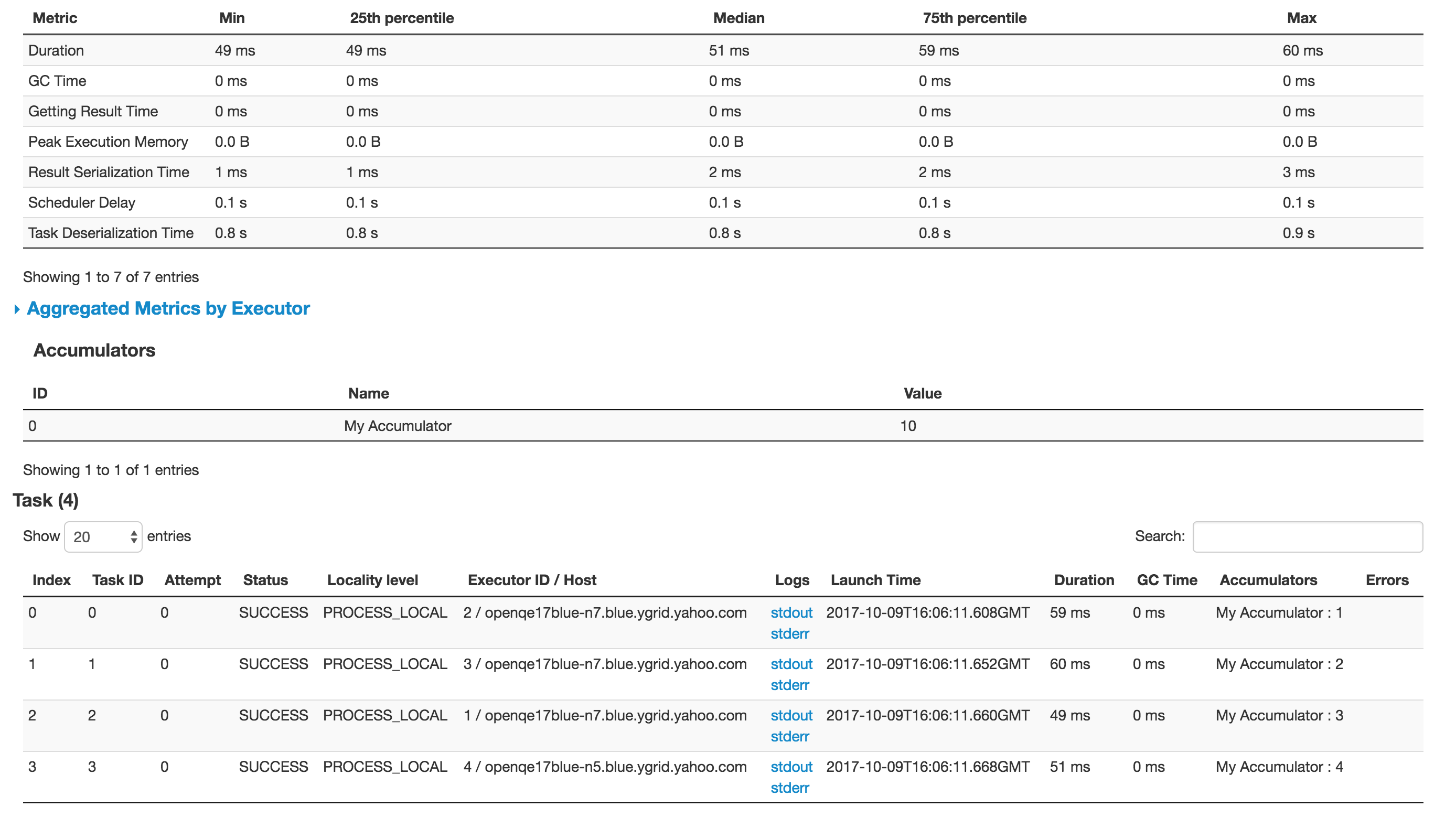Sort tasks by Locality level header
The height and width of the screenshot is (818, 1456).
point(372,580)
